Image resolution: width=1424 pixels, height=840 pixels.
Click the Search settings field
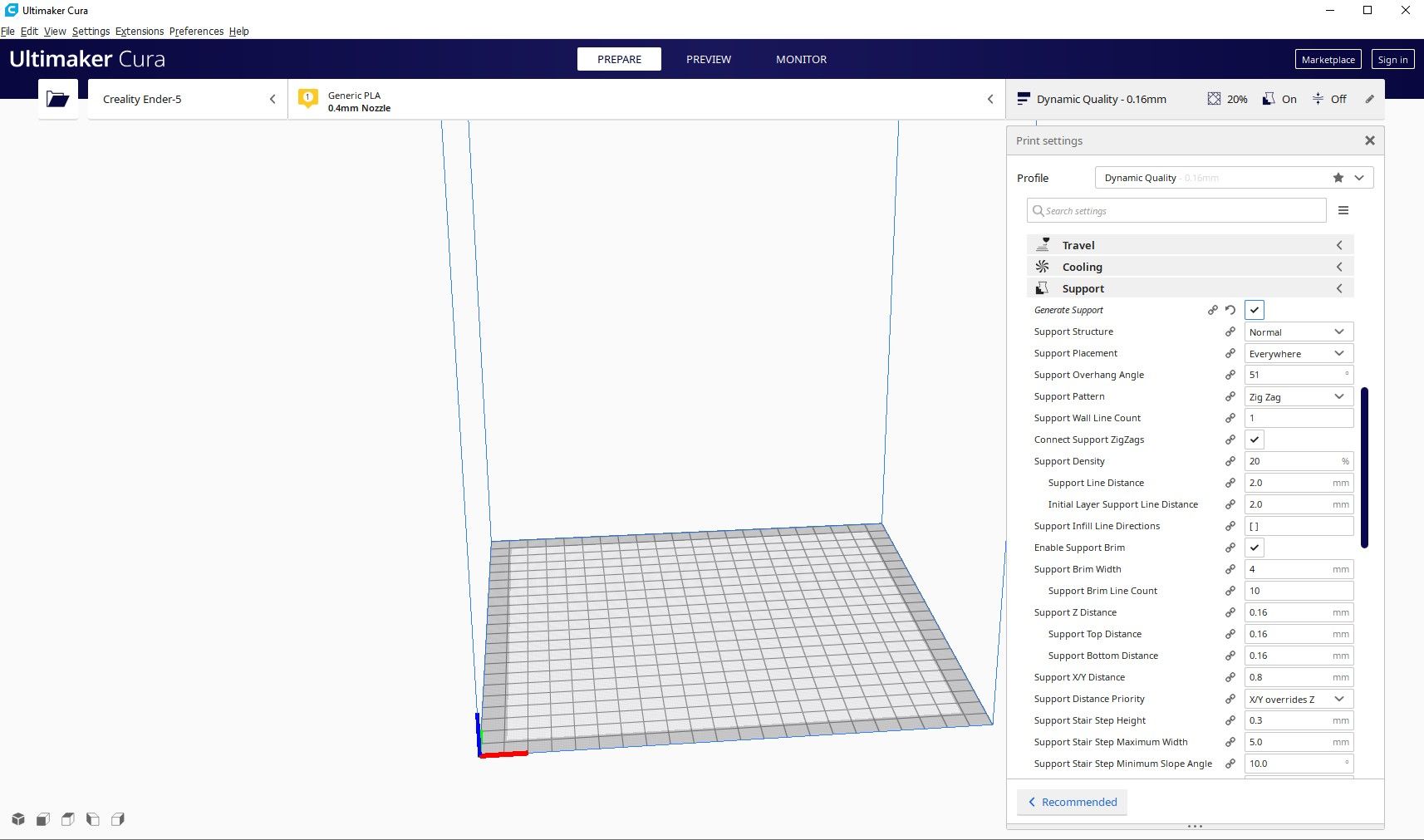pos(1176,210)
